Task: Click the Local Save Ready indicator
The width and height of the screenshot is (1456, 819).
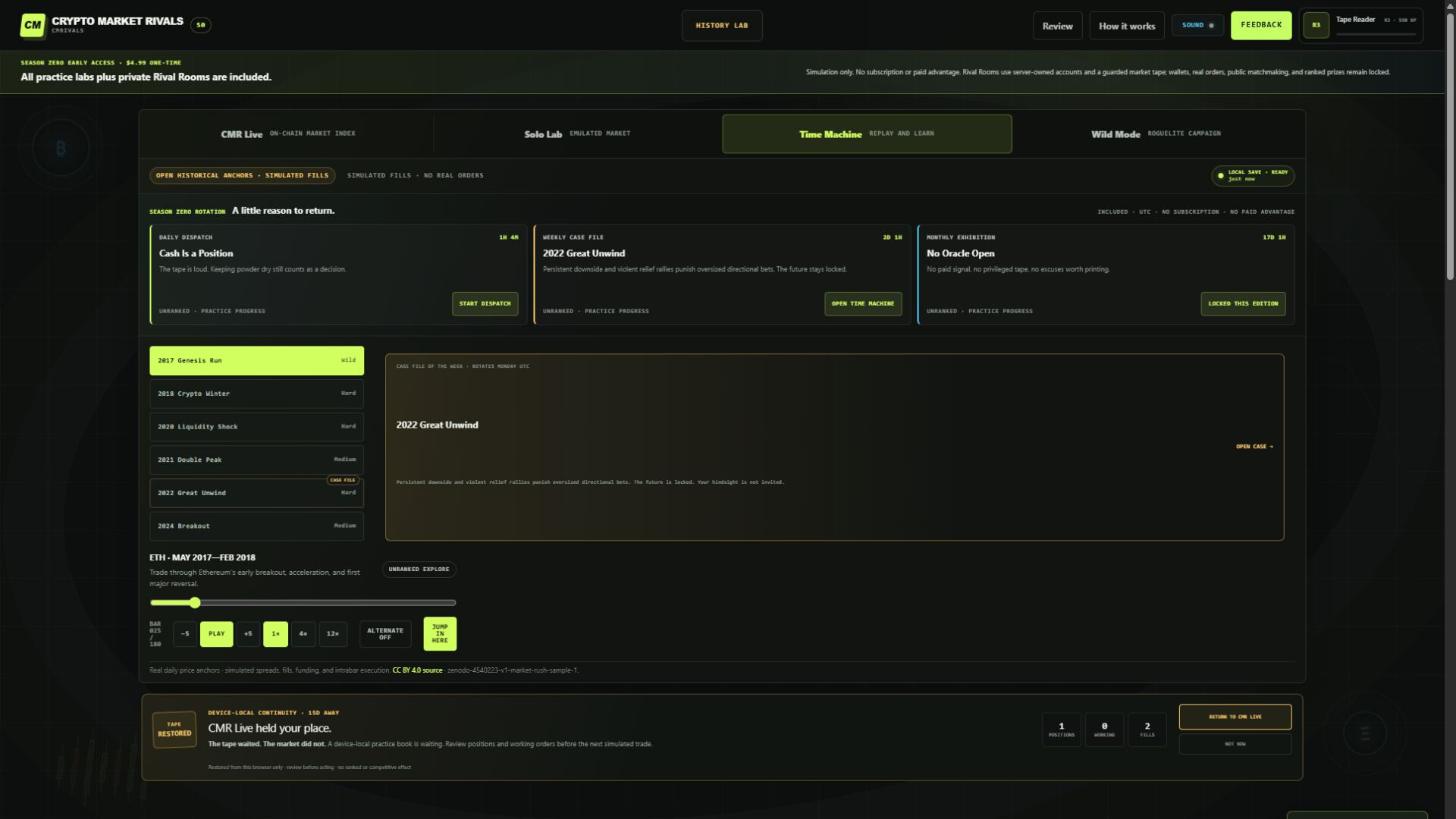Action: tap(1253, 176)
